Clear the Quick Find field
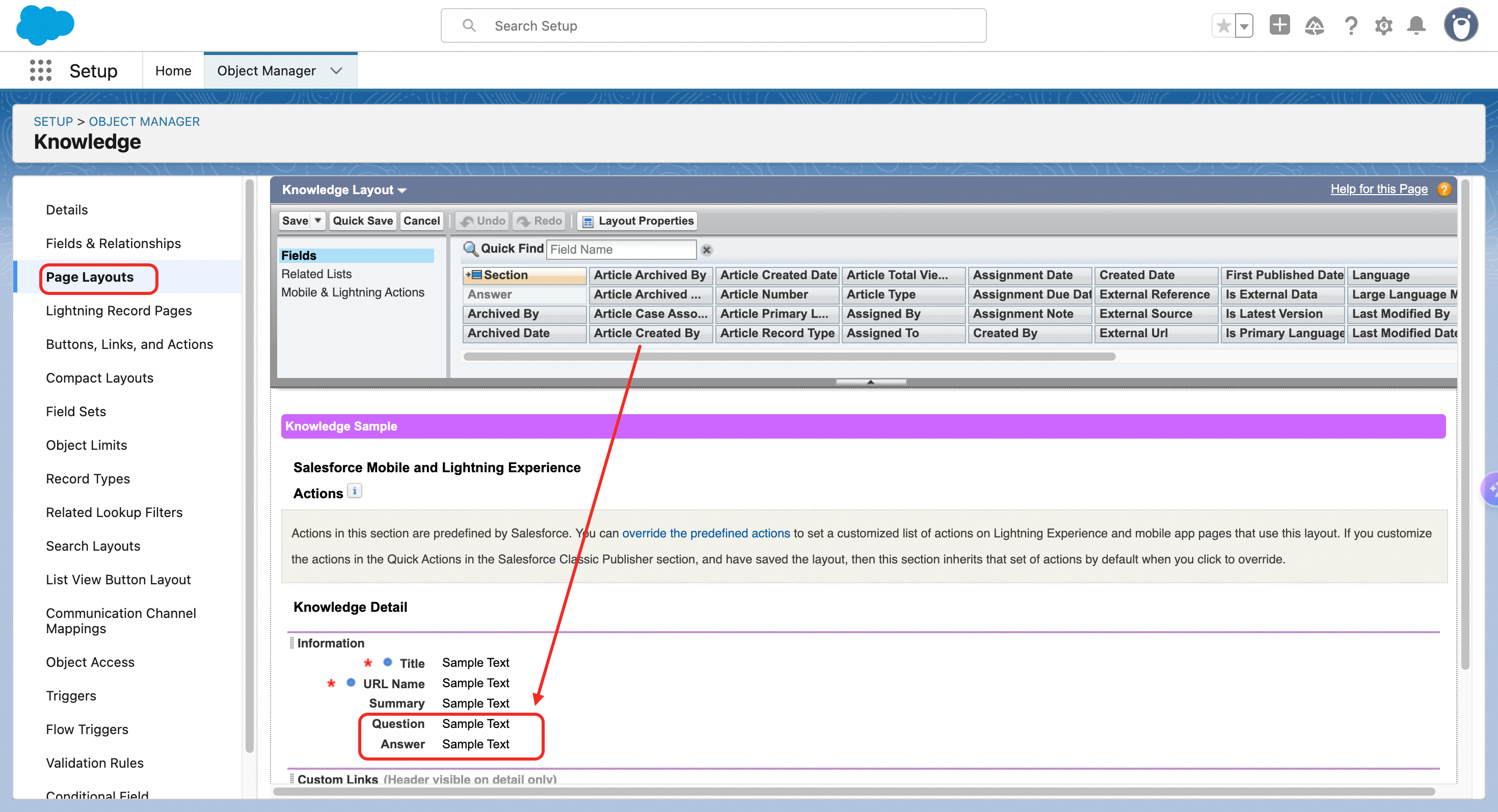This screenshot has width=1498, height=812. (707, 250)
